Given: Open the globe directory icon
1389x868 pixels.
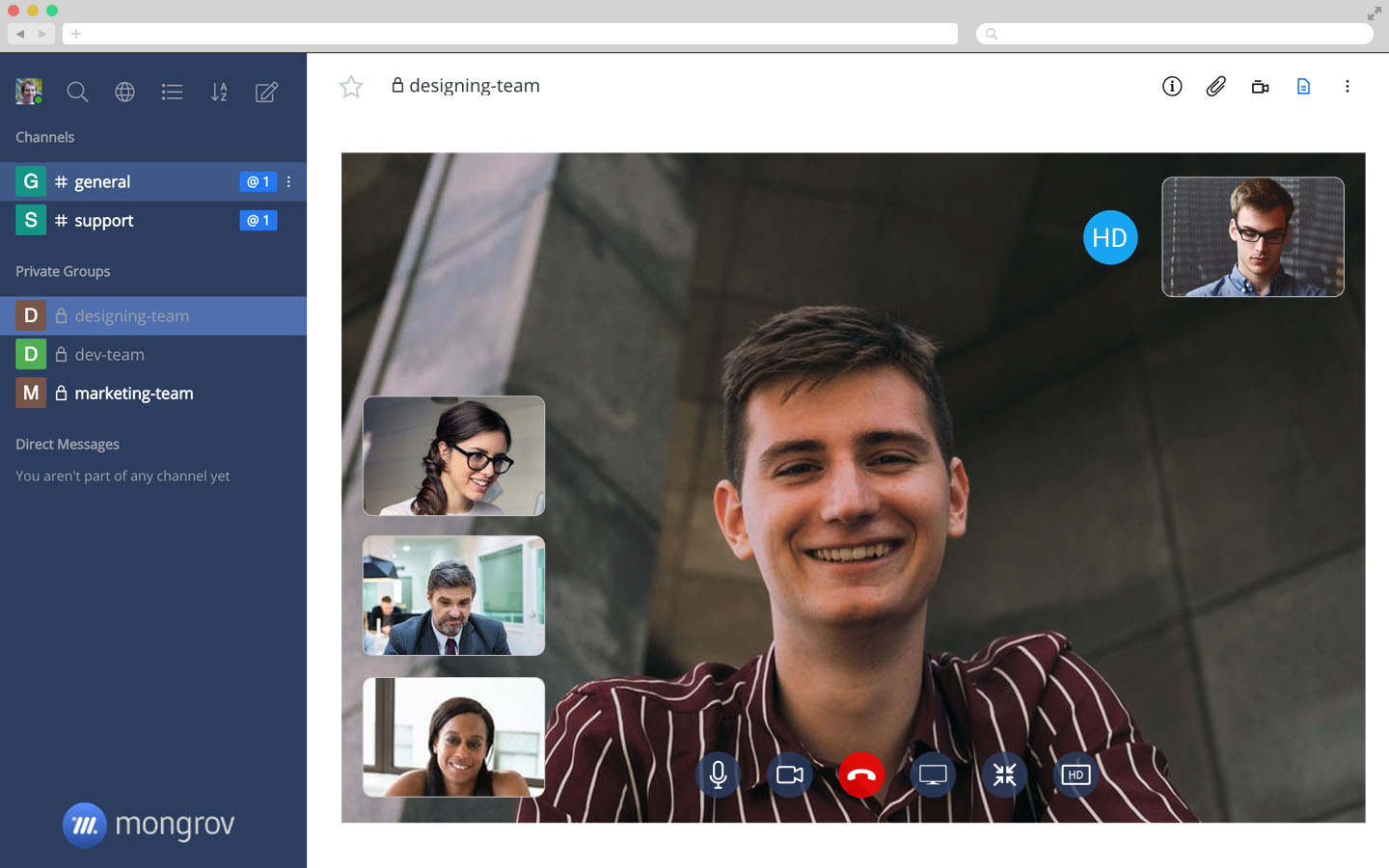Looking at the screenshot, I should [124, 92].
